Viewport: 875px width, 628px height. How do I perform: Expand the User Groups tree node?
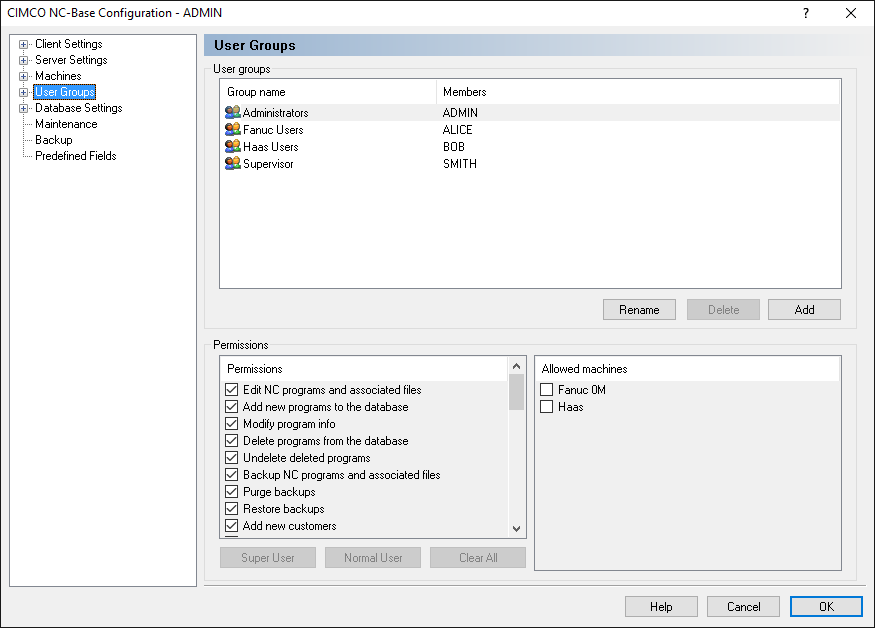coord(23,92)
